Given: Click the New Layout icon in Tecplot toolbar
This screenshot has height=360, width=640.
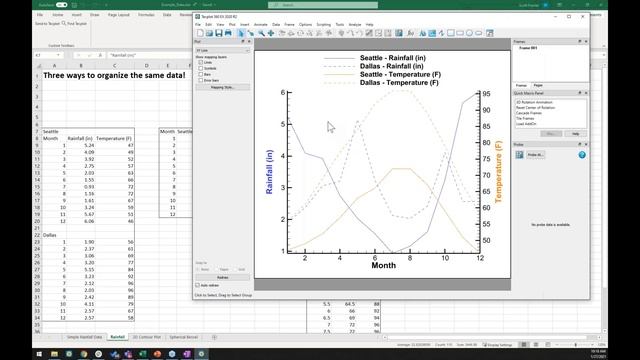Looking at the screenshot, I should tap(200, 33).
